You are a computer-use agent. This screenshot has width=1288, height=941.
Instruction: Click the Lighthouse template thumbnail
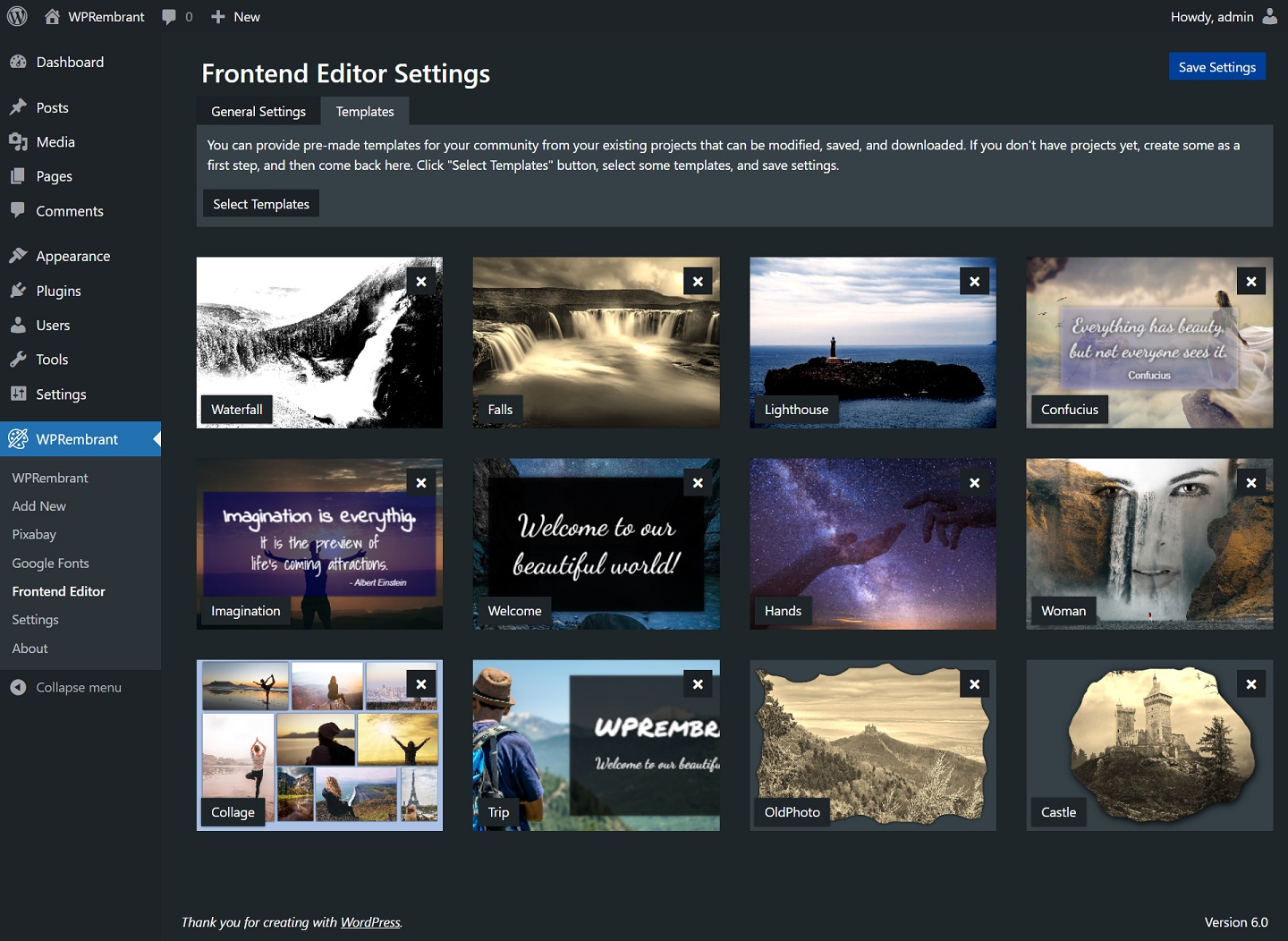pos(872,343)
